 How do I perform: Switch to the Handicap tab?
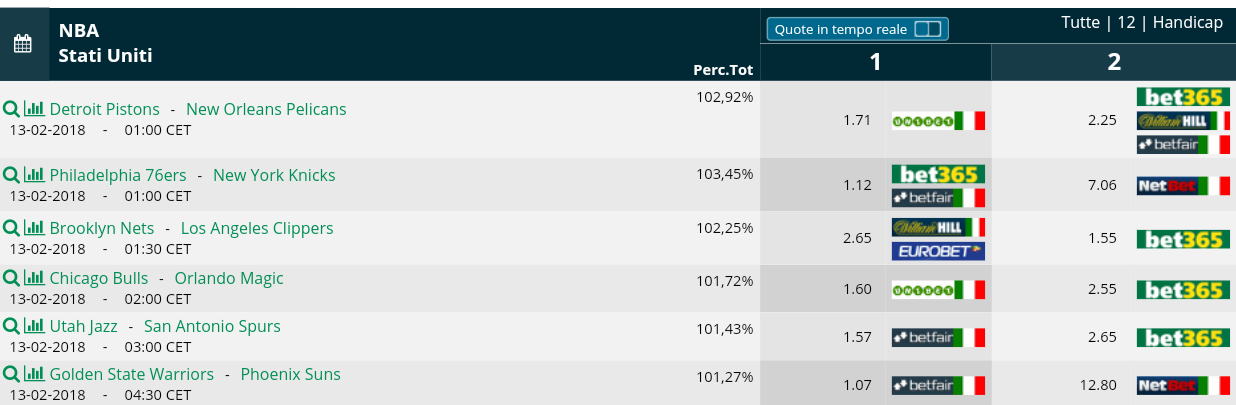(x=1188, y=23)
